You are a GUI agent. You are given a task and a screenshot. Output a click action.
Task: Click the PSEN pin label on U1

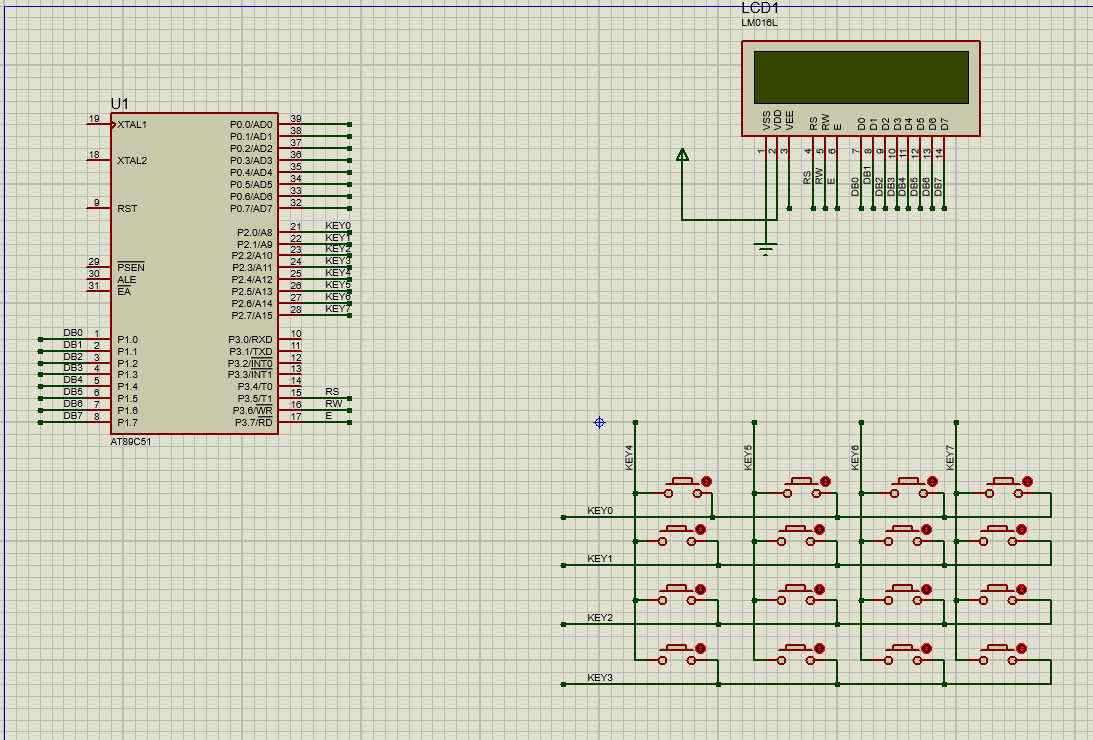click(130, 268)
